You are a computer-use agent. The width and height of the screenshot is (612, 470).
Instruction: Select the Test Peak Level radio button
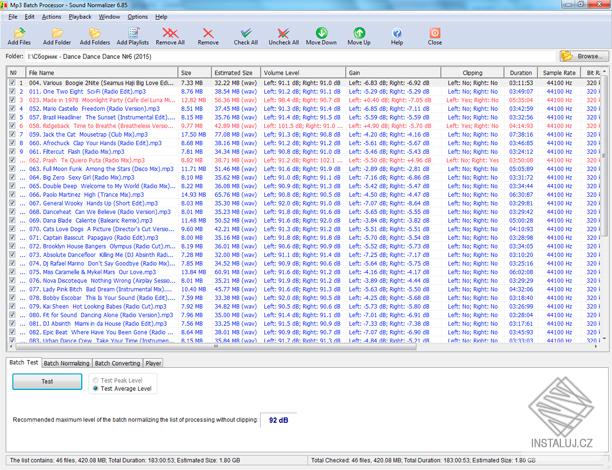point(97,379)
